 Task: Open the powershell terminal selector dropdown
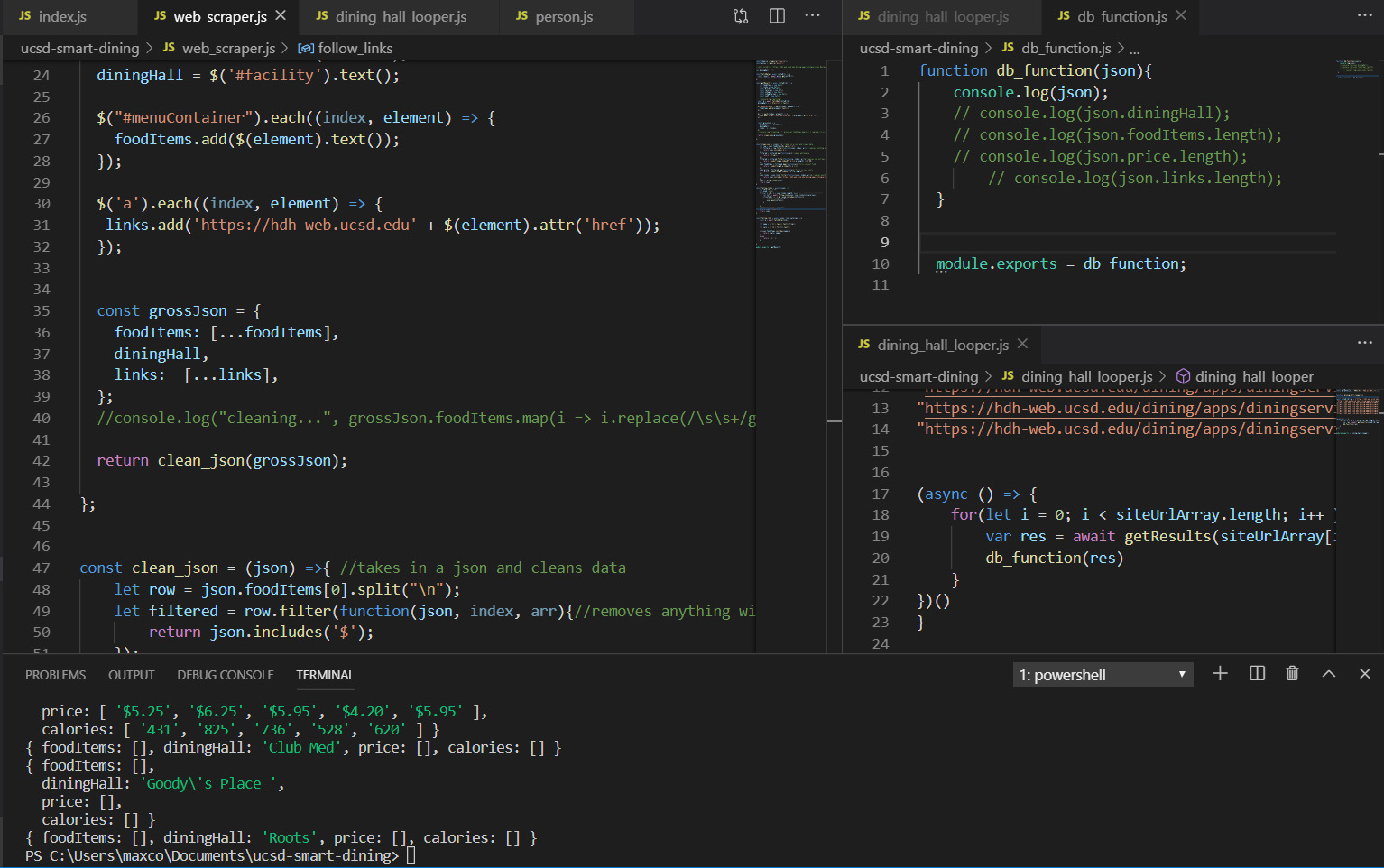pyautogui.click(x=1103, y=675)
